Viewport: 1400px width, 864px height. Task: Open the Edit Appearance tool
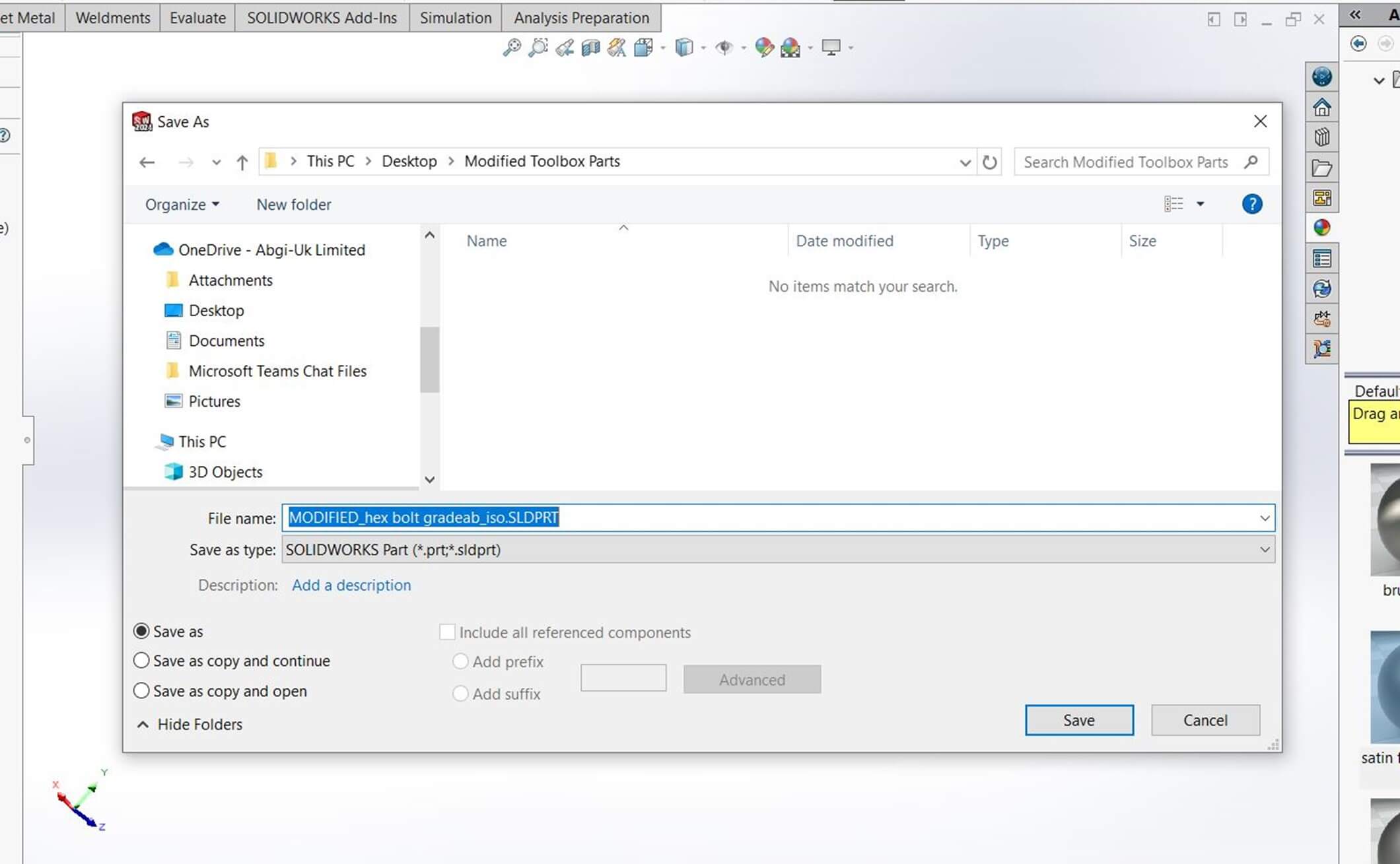764,48
